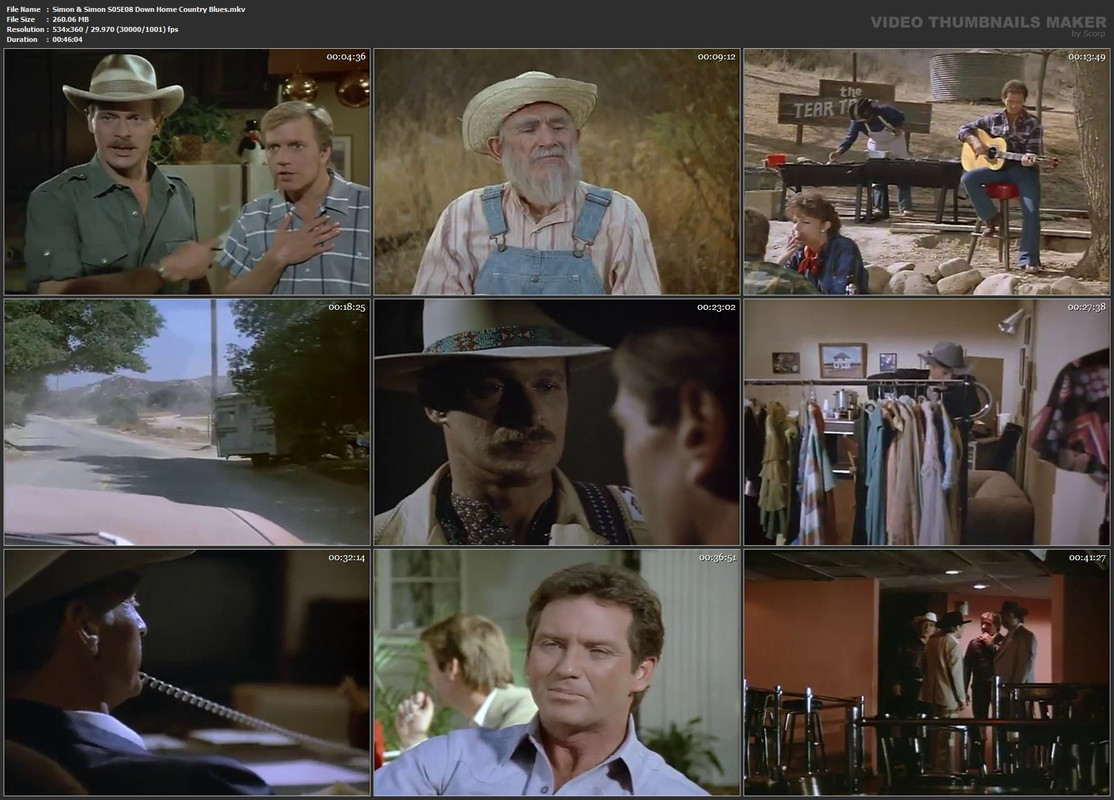Open the thumbnail at 00:04:36
This screenshot has width=1114, height=800.
tap(187, 172)
